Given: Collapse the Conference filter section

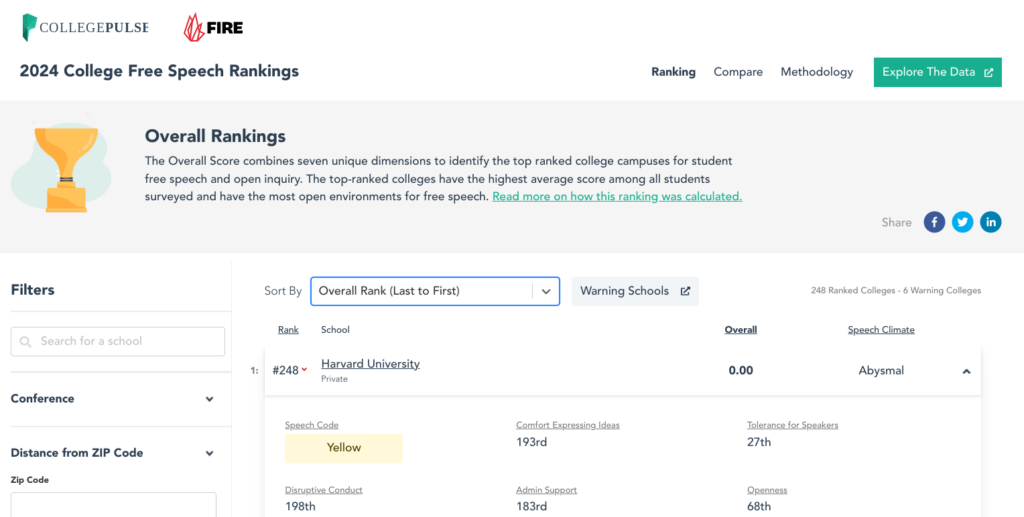Looking at the screenshot, I should tap(209, 399).
